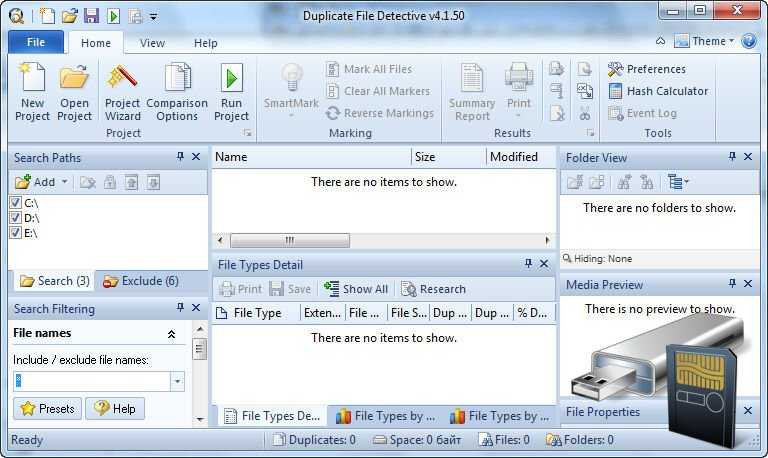Viewport: 768px width, 458px height.
Task: Click the Add search path button
Action: [35, 182]
